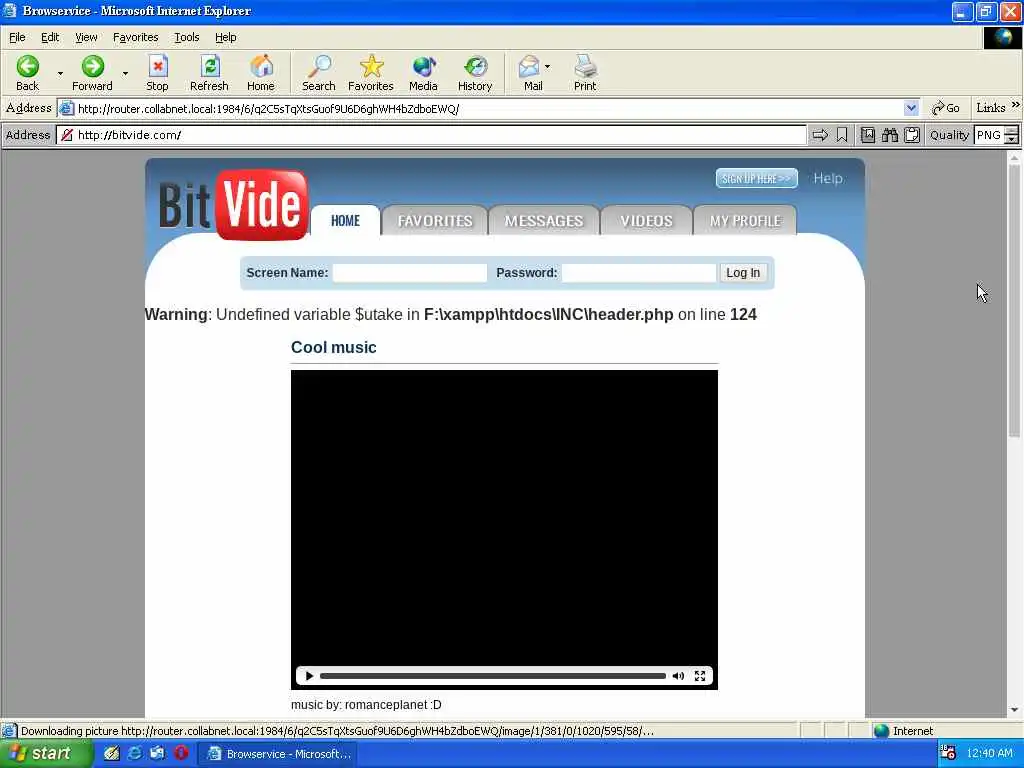Decrease Quality with the down stepper
Image resolution: width=1024 pixels, height=768 pixels.
point(1012,140)
